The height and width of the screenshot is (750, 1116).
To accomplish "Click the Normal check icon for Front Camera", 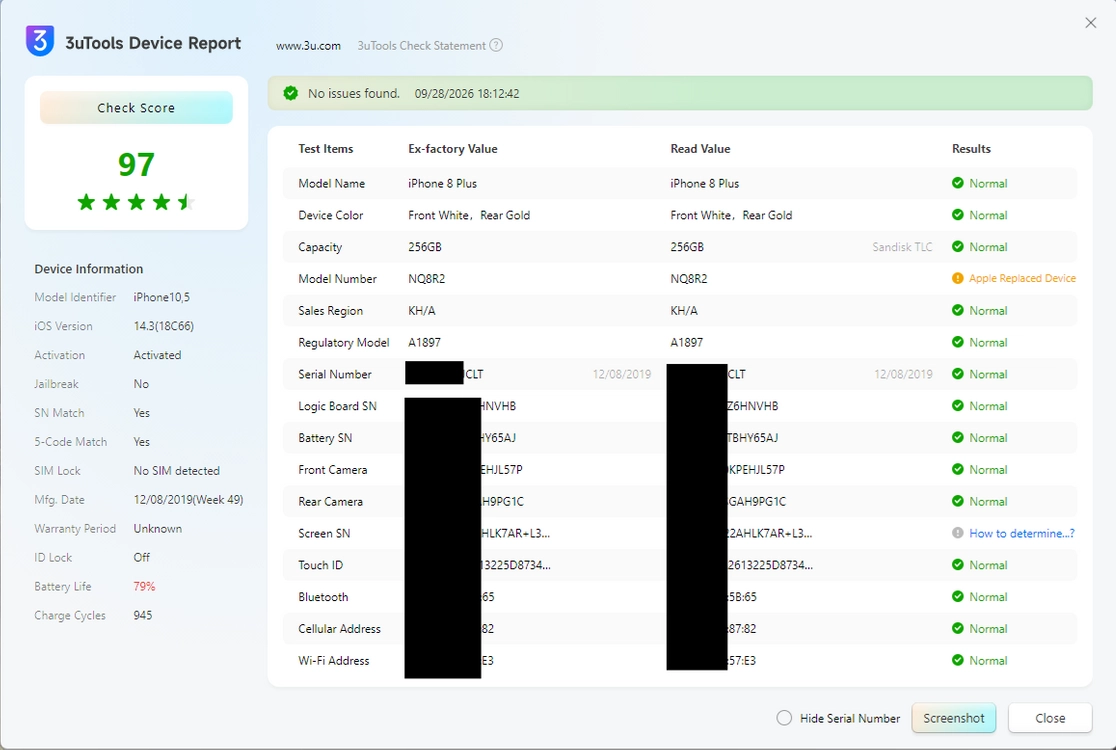I will [957, 470].
